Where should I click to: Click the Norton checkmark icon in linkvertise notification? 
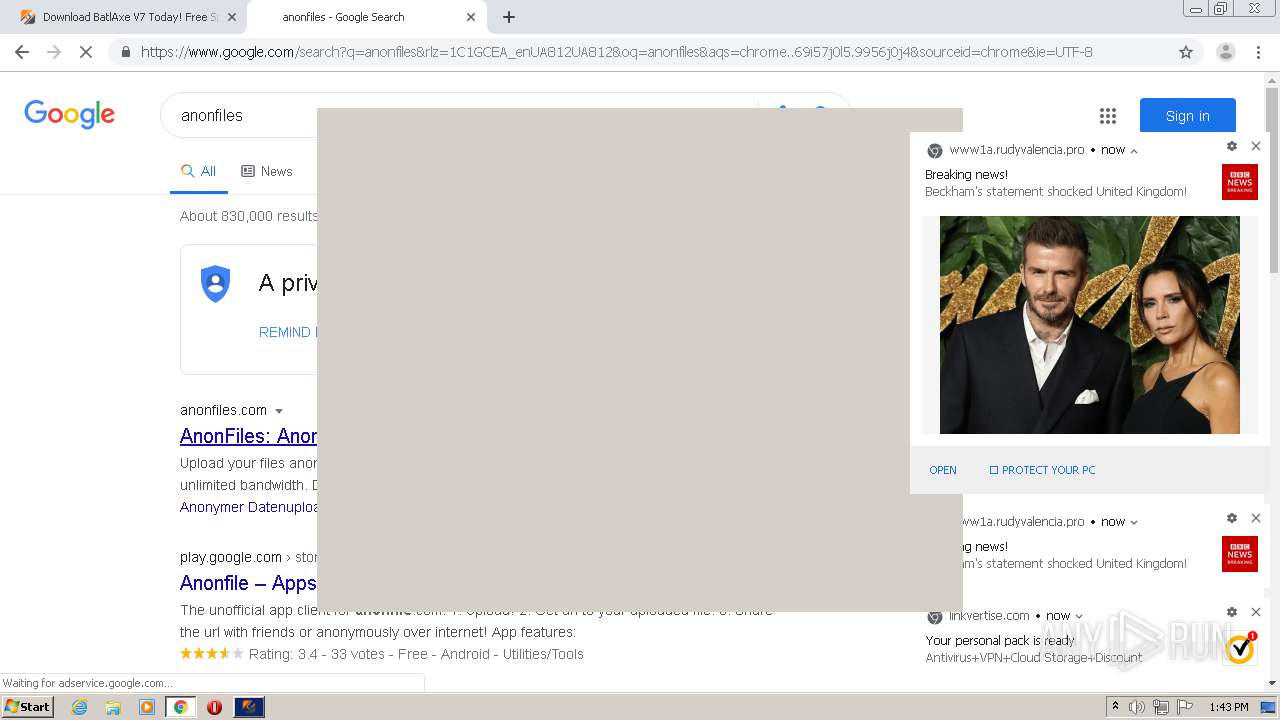pos(1240,648)
